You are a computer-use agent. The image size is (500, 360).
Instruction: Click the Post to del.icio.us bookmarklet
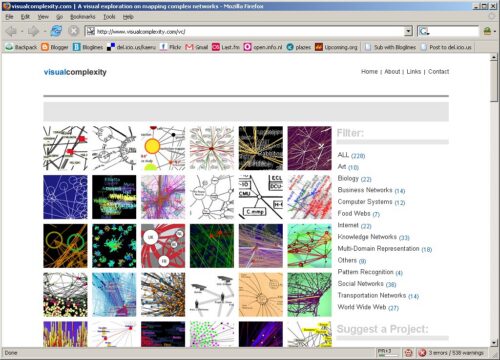coord(446,47)
